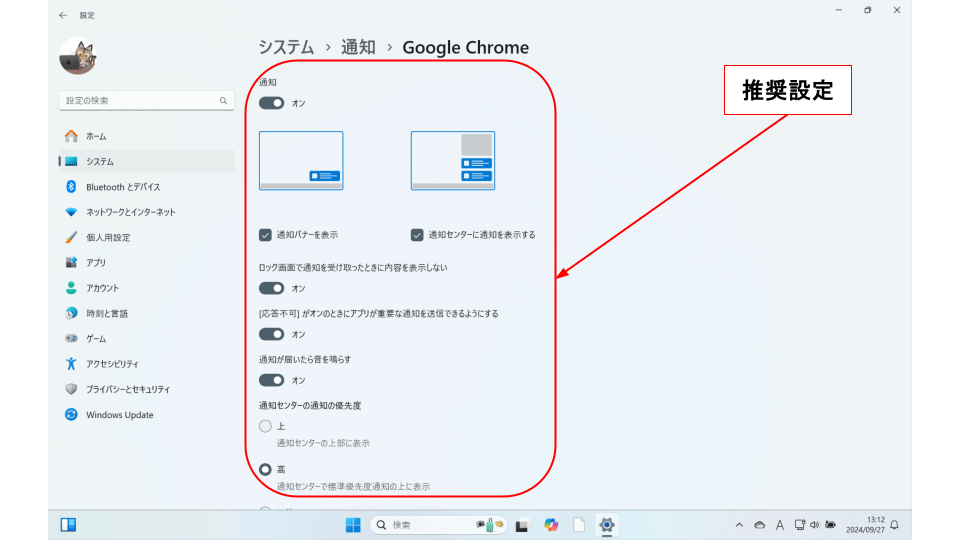This screenshot has width=960, height=540.
Task: Open ネットワークとインターネット settings
Action: click(130, 212)
